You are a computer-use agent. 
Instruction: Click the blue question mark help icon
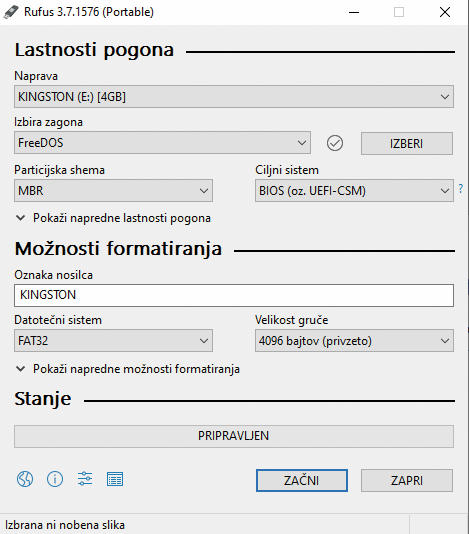[461, 189]
